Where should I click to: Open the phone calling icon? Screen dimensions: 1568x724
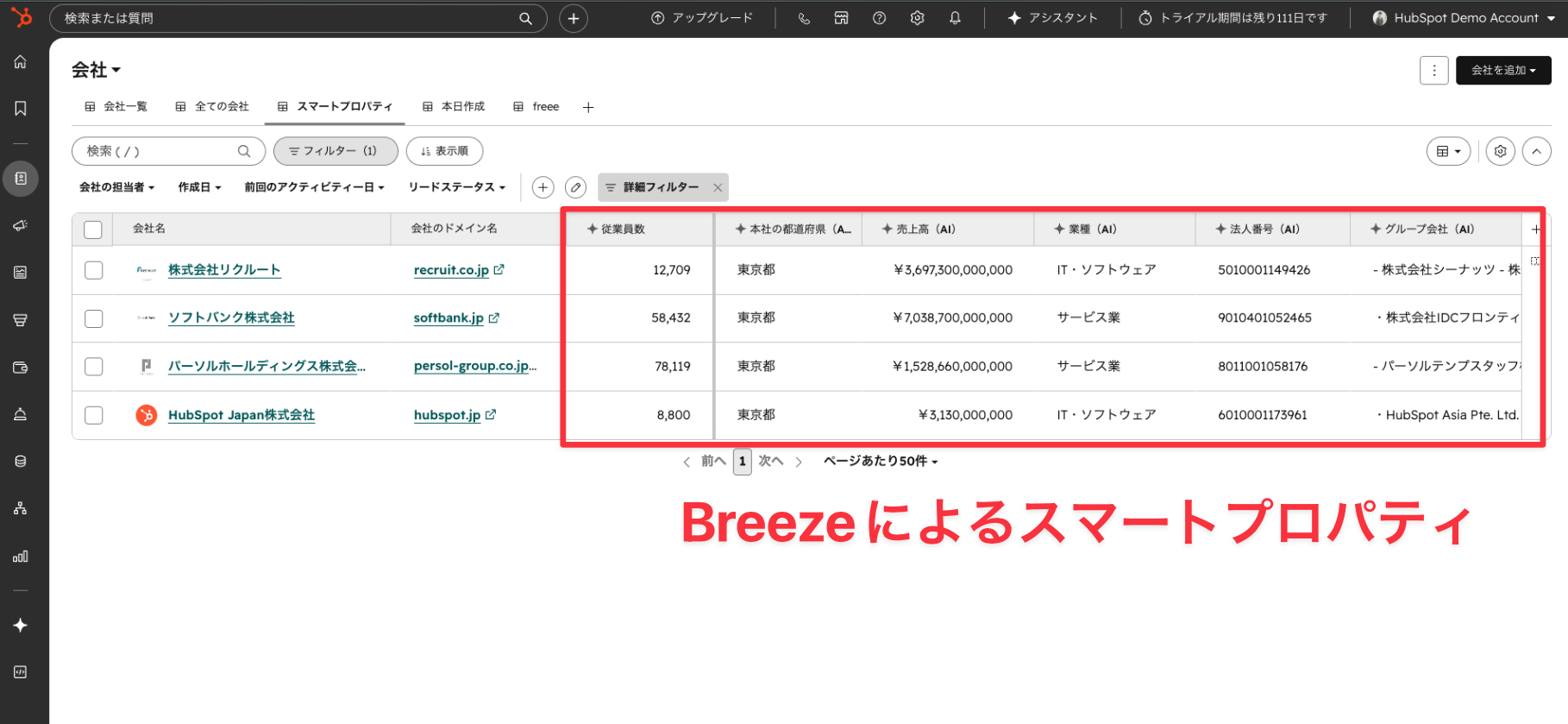coord(804,18)
